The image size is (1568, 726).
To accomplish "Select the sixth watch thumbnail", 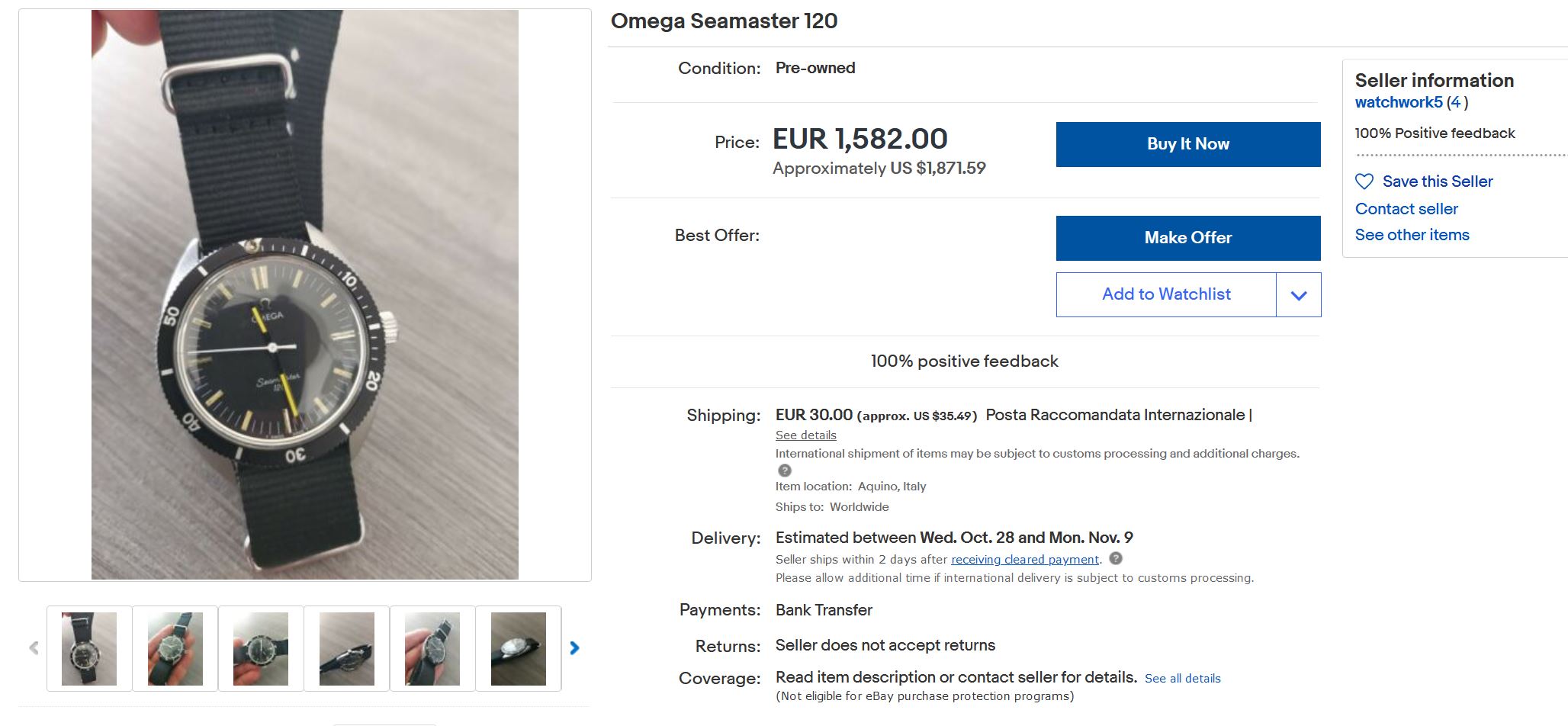I will tap(519, 649).
